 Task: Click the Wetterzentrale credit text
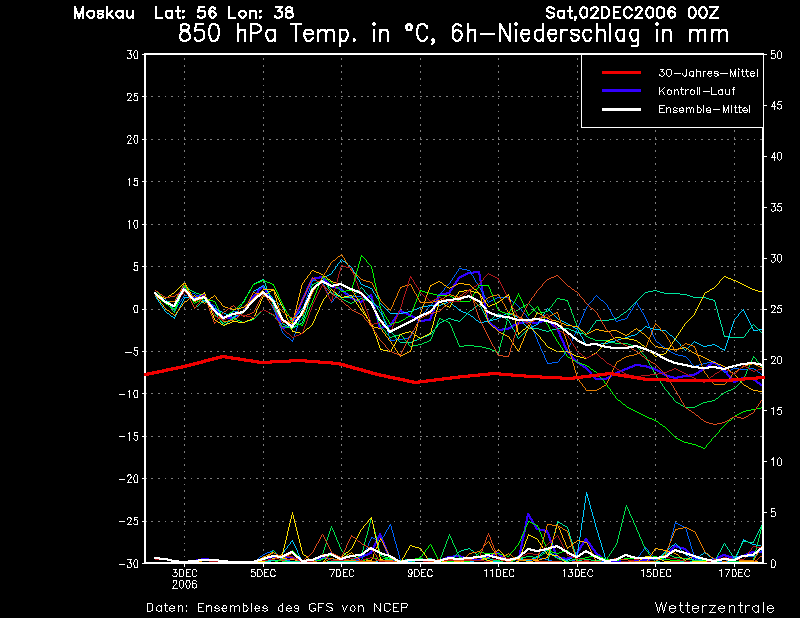point(714,607)
